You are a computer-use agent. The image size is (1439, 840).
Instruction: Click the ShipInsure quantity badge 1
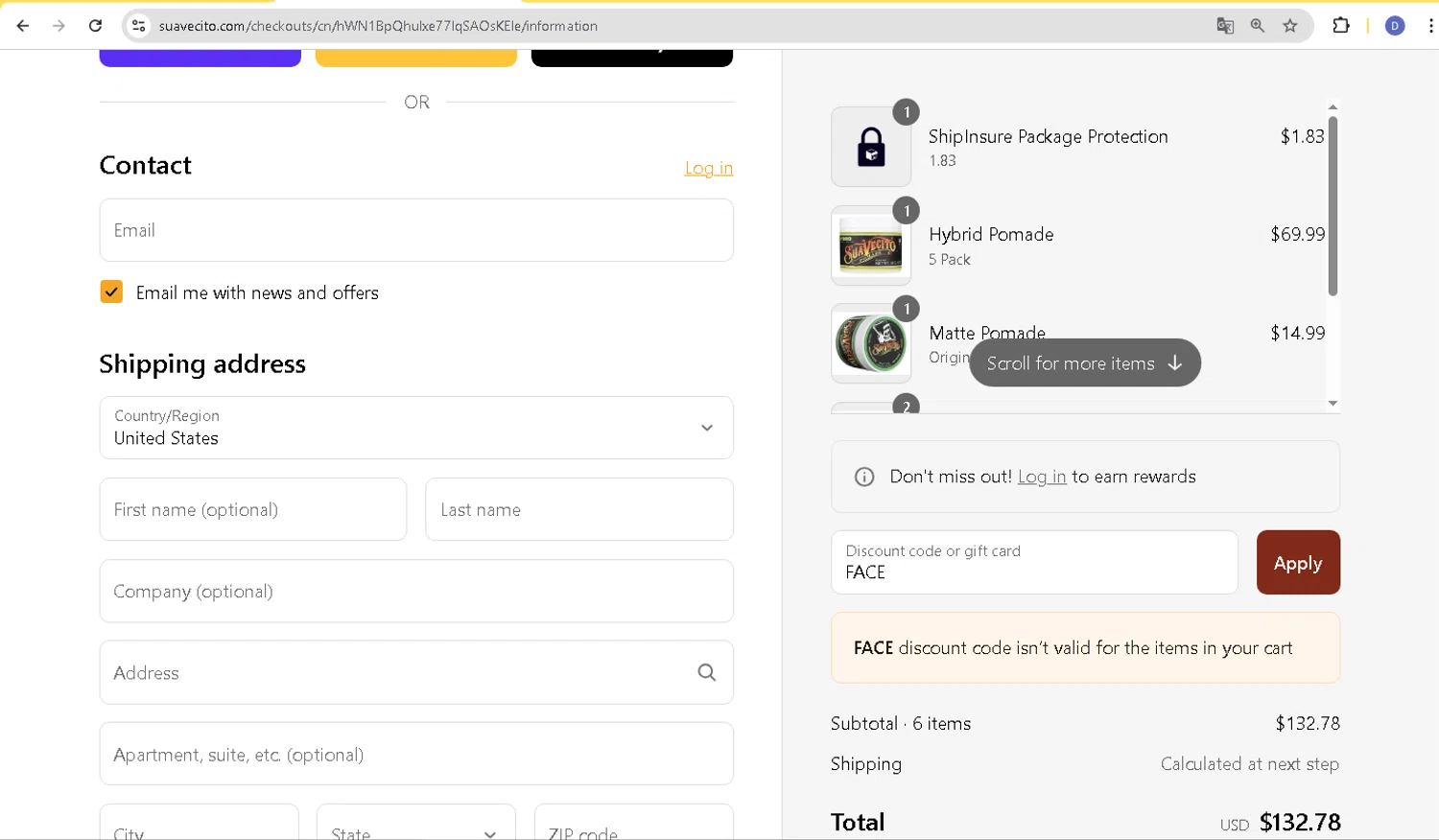pos(907,112)
